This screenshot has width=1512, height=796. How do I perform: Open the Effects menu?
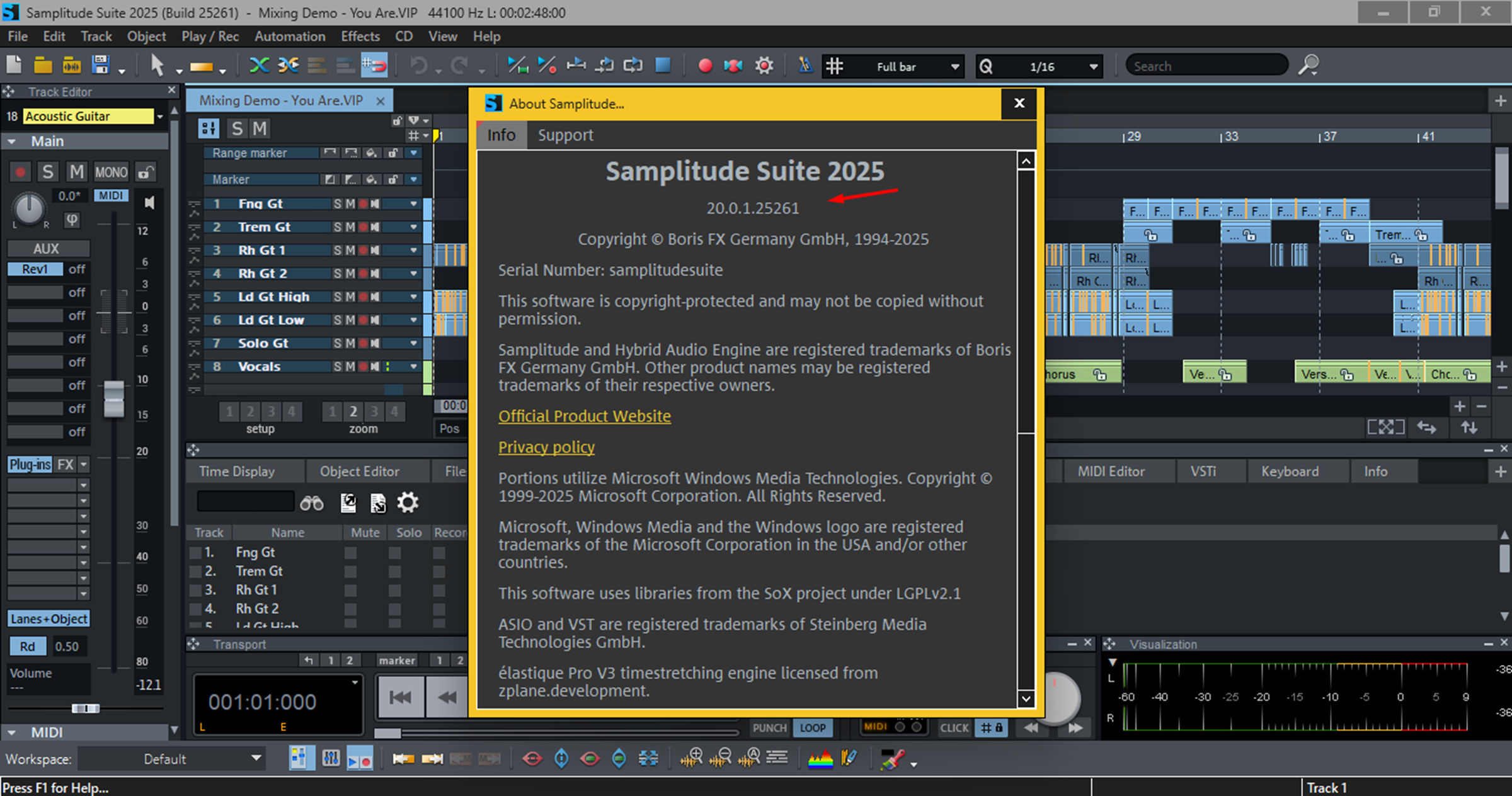[x=360, y=37]
